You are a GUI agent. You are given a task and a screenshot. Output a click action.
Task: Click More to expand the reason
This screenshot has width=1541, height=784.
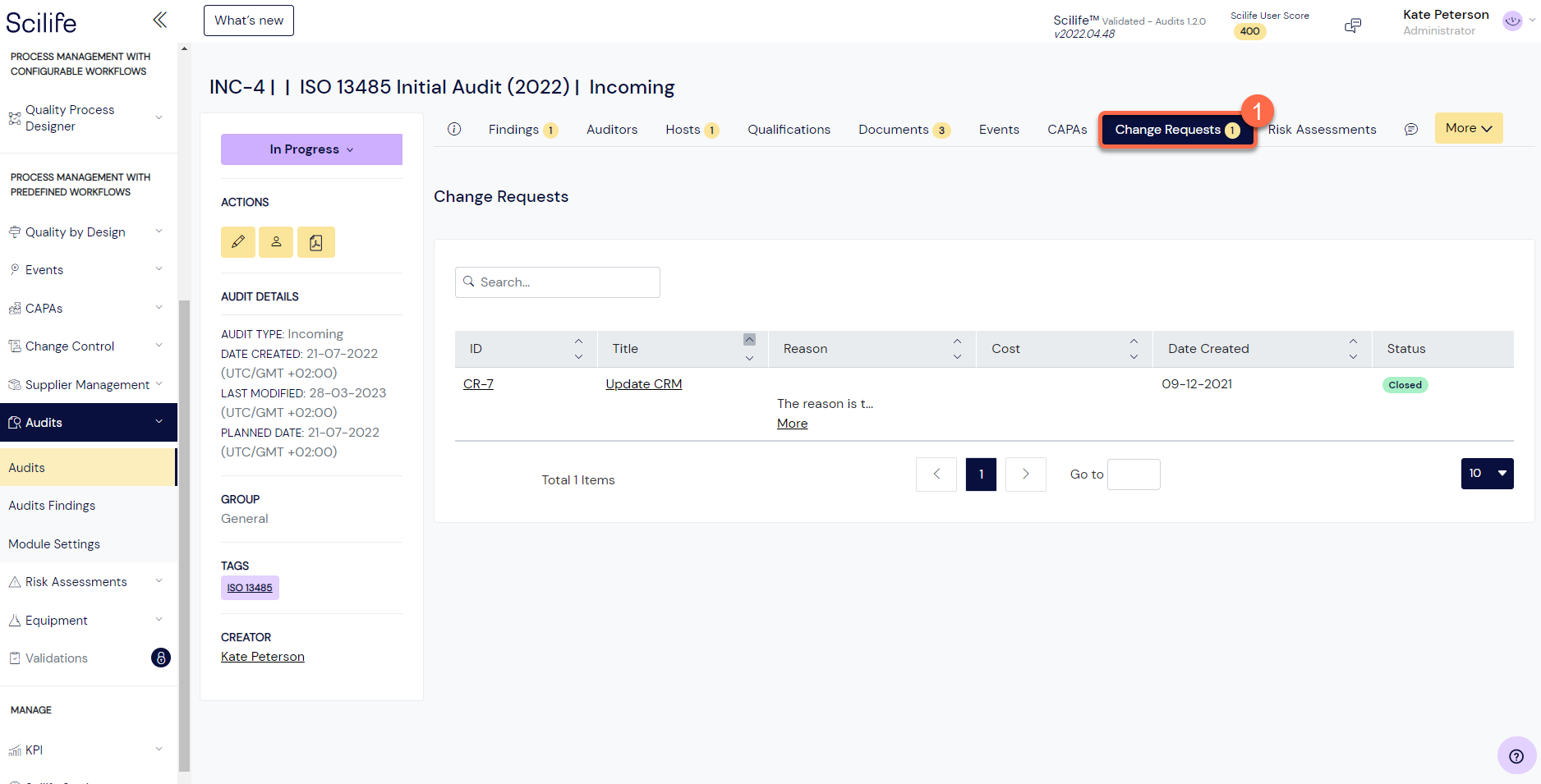pyautogui.click(x=793, y=424)
